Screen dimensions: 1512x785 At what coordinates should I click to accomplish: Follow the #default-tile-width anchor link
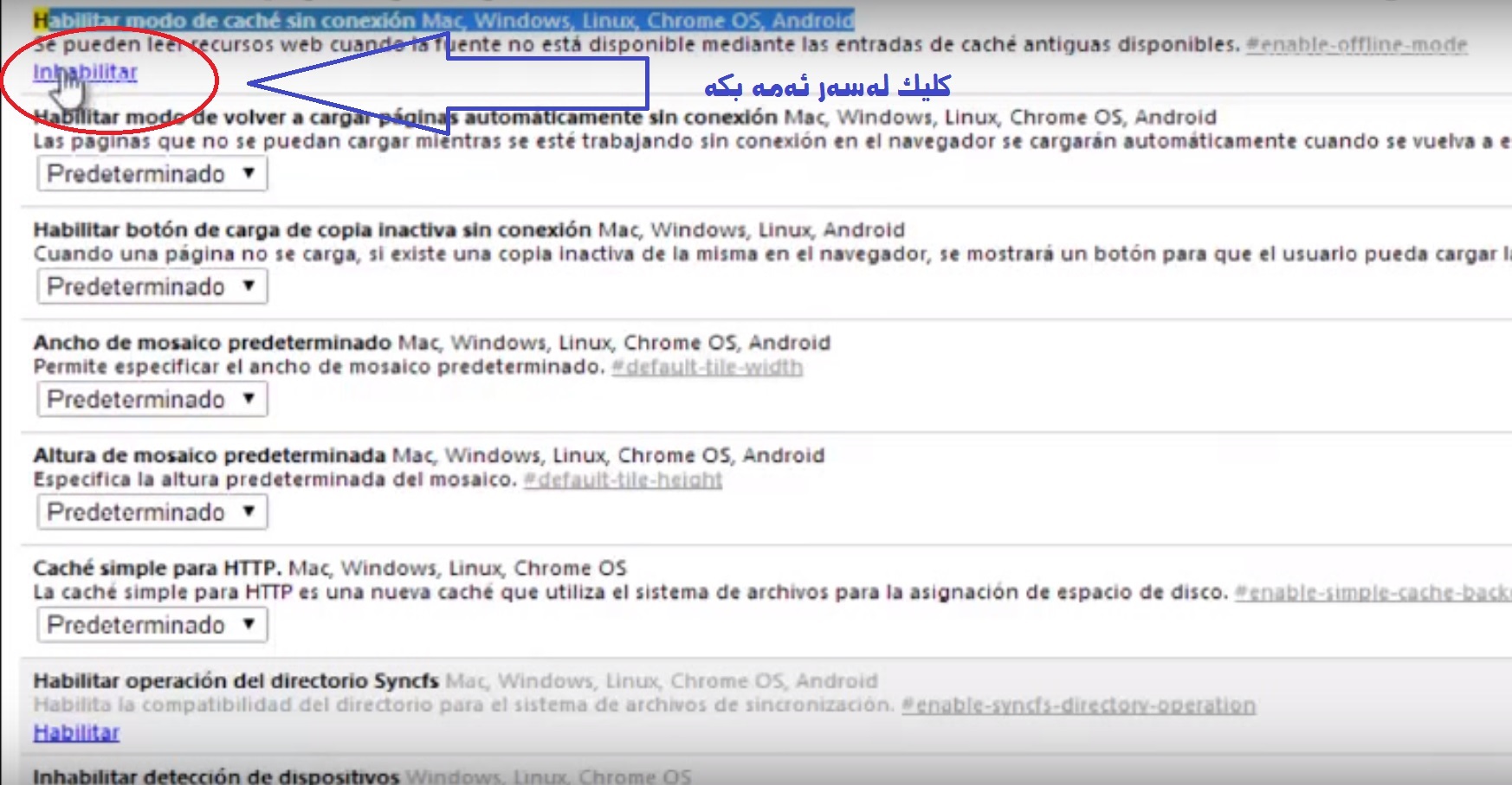[x=707, y=367]
